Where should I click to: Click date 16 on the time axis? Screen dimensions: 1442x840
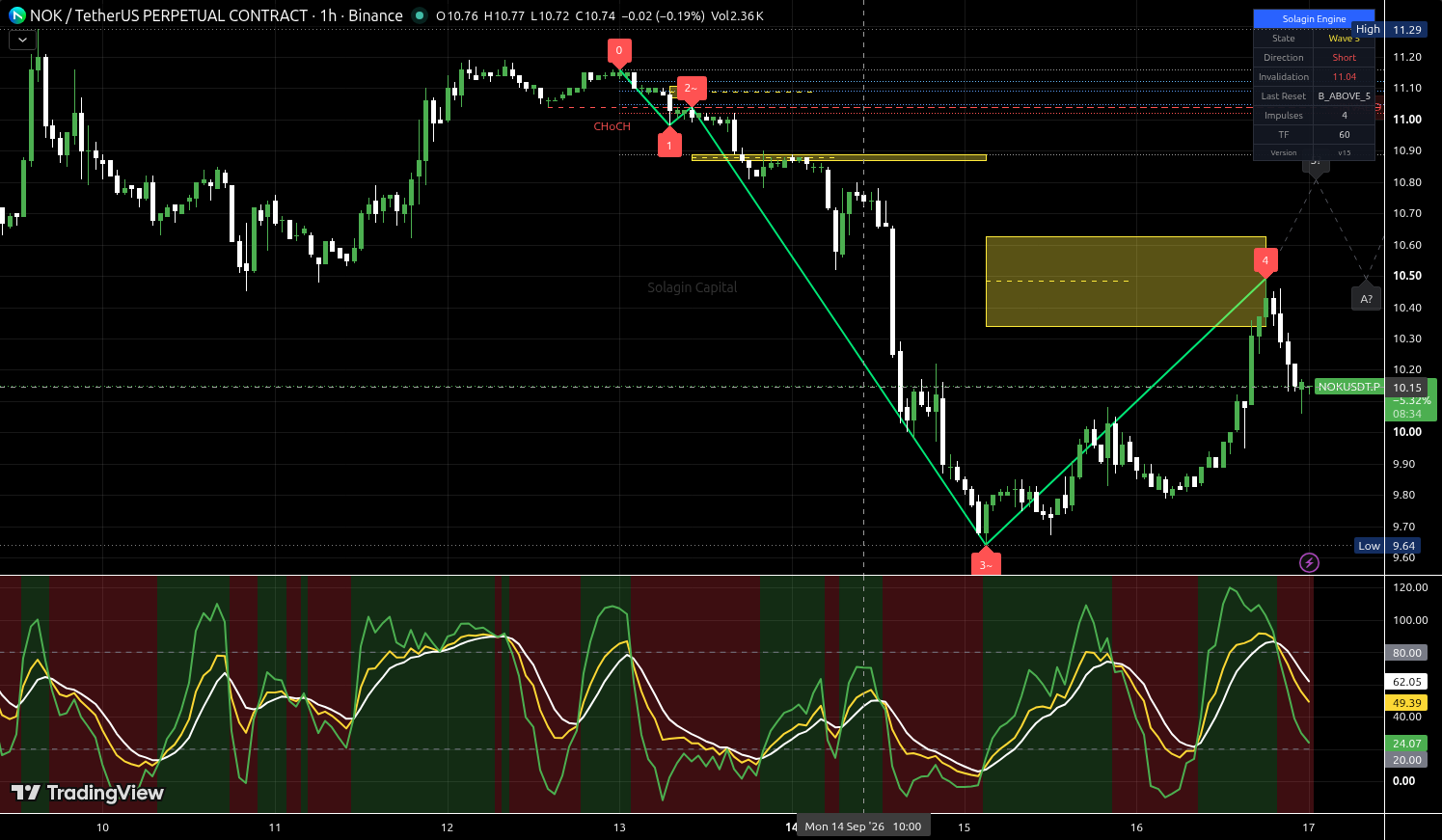pyautogui.click(x=1136, y=827)
